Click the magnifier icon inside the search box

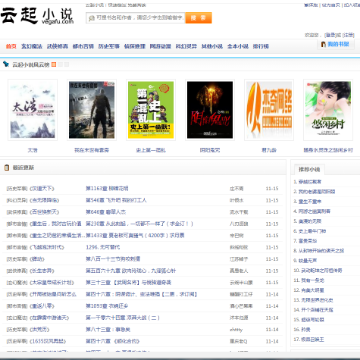point(92,18)
